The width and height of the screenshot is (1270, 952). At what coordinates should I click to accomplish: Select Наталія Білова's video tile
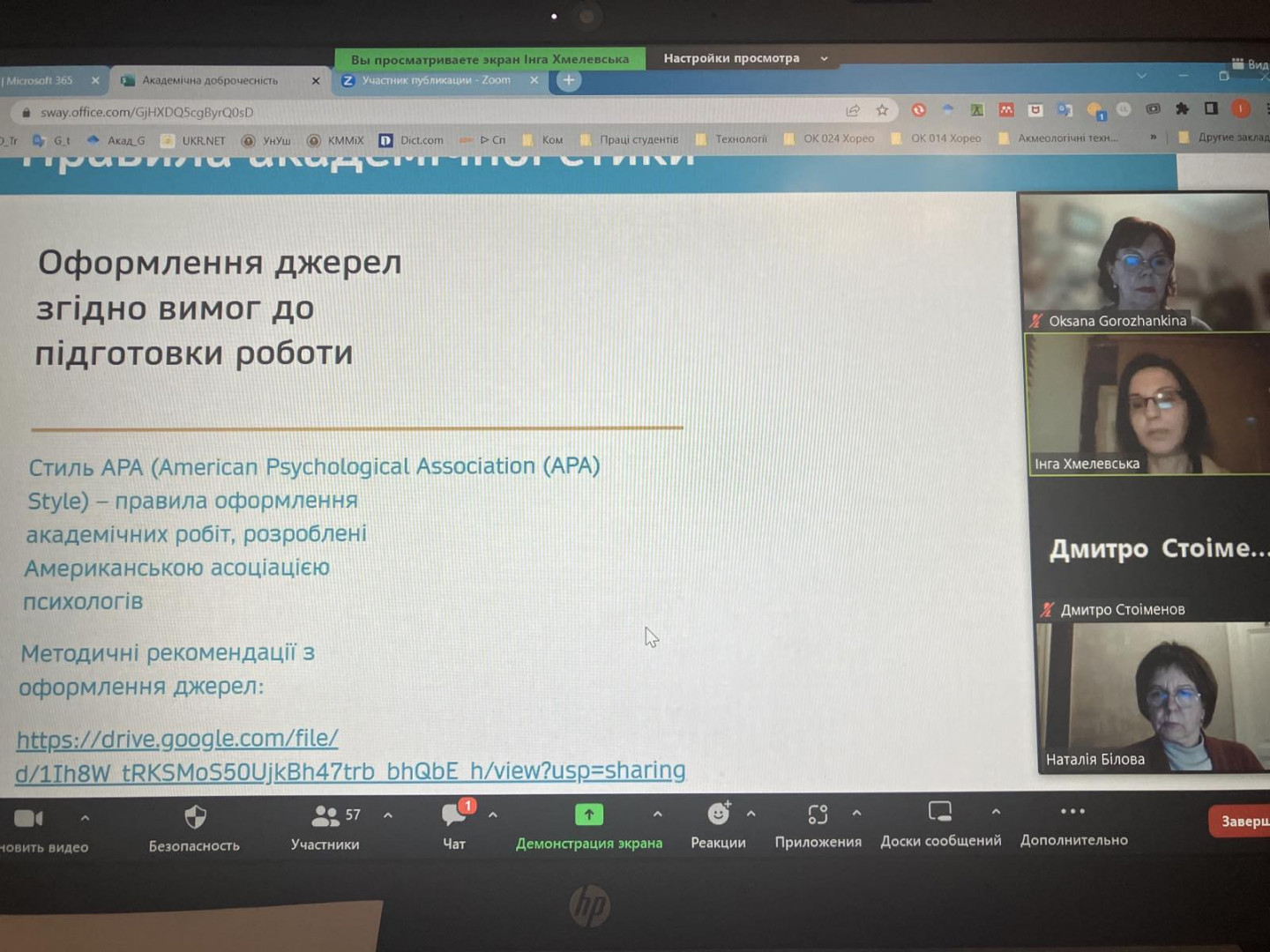[1154, 698]
